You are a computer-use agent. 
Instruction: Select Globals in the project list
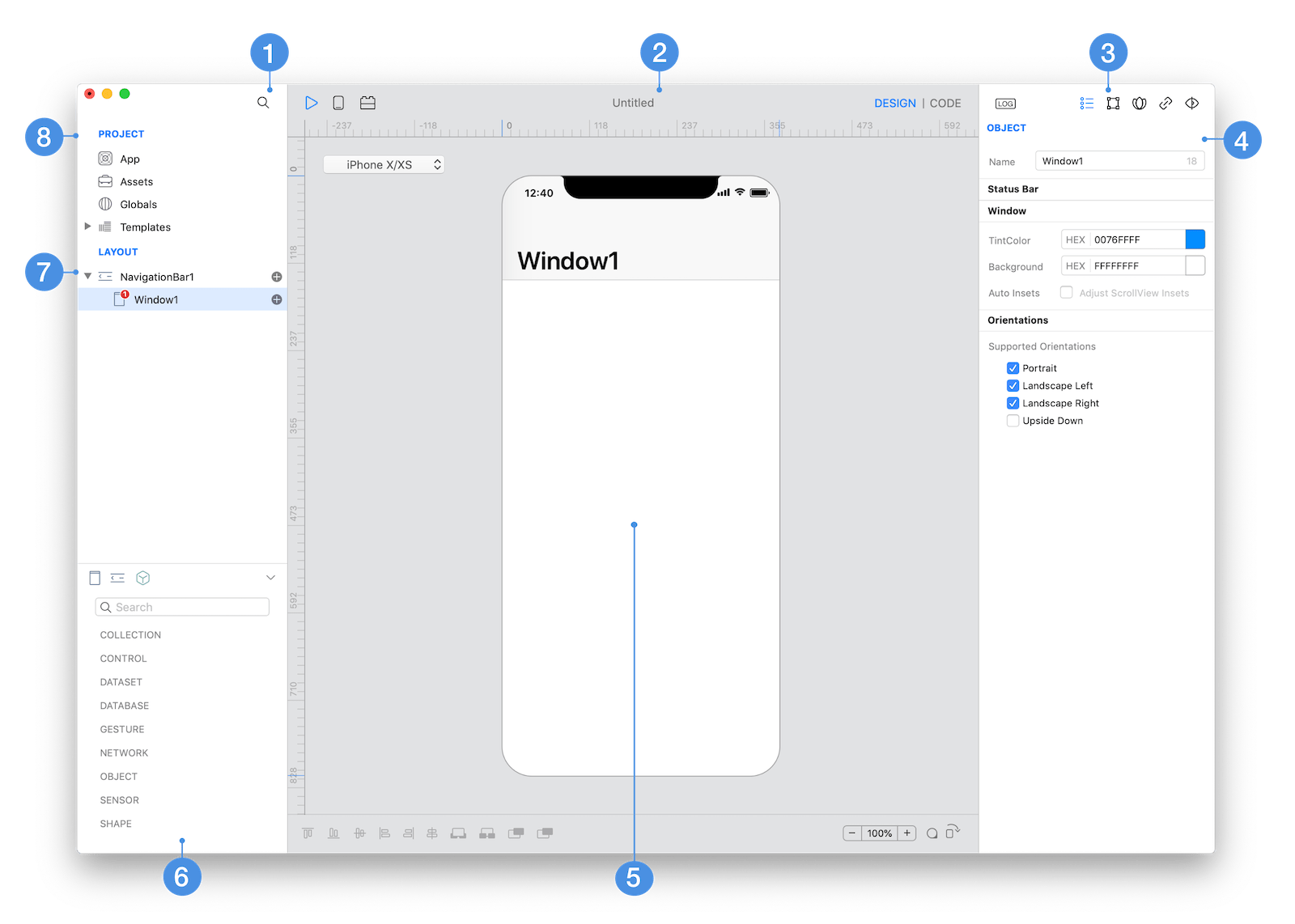tap(138, 205)
